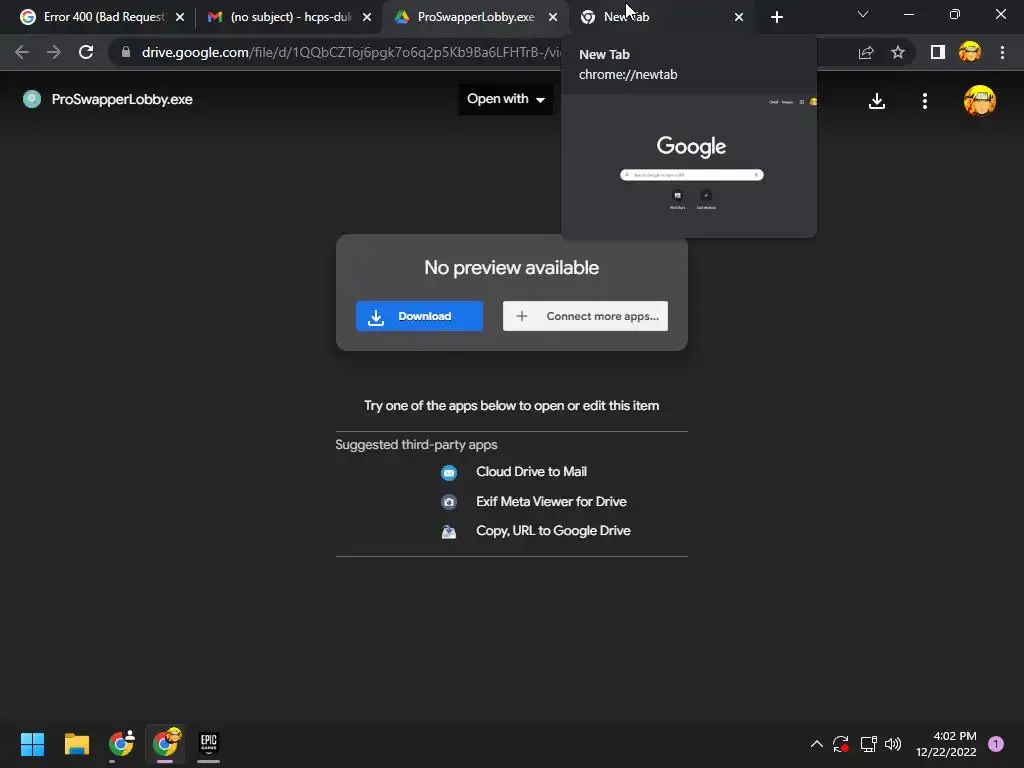Open the Chrome profile avatar in toolbar
Viewport: 1024px width, 768px height.
pyautogui.click(x=970, y=52)
